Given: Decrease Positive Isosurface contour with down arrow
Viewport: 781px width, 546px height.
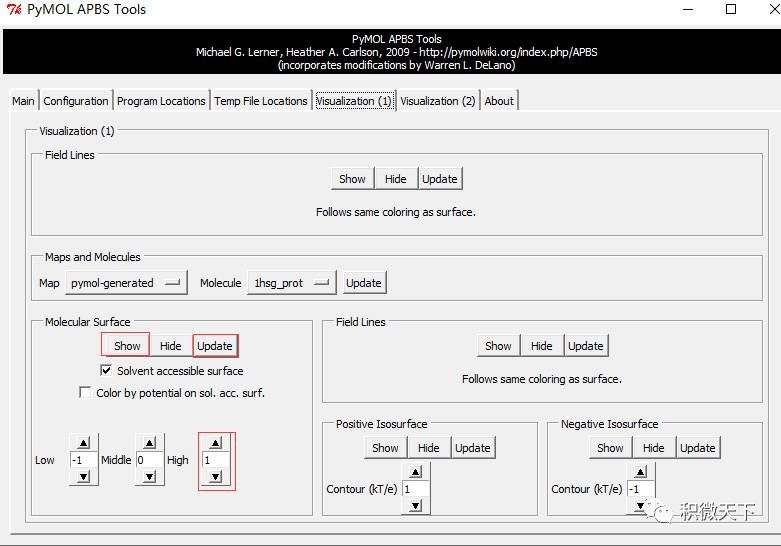Looking at the screenshot, I should (415, 506).
